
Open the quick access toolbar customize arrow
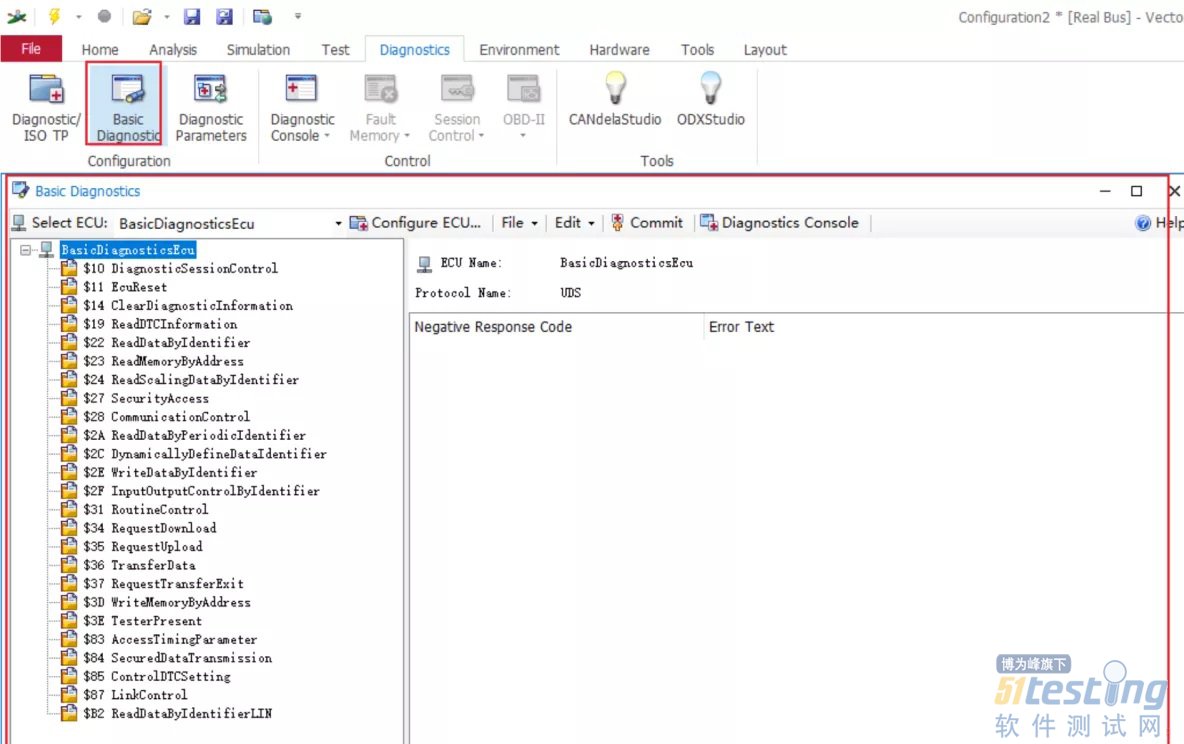click(298, 16)
